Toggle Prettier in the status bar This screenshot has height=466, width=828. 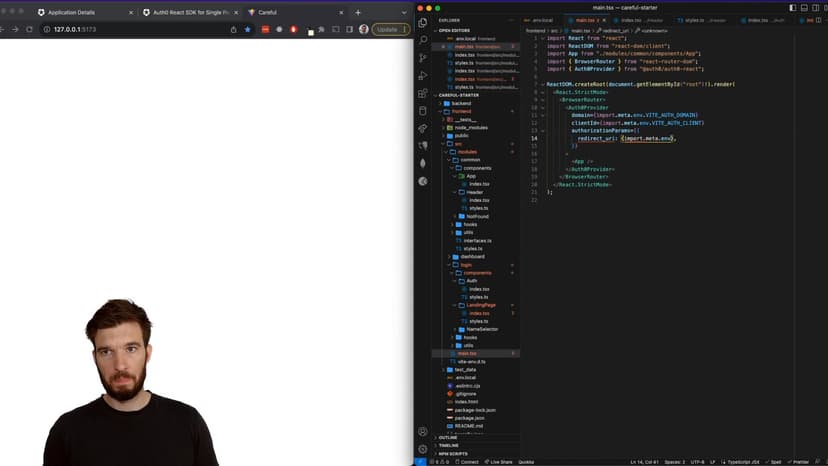[799, 461]
